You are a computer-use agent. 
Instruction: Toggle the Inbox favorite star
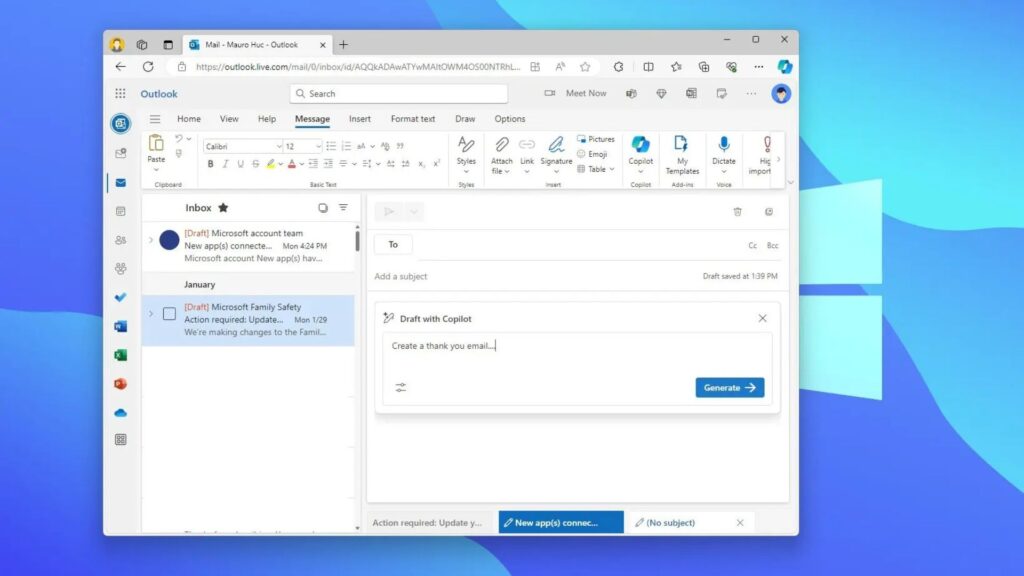223,208
